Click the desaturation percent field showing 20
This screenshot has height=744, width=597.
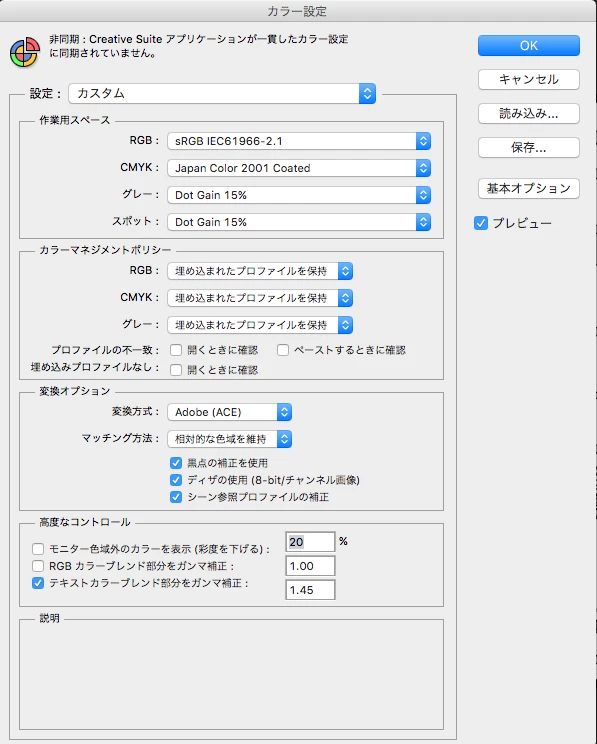(x=310, y=542)
